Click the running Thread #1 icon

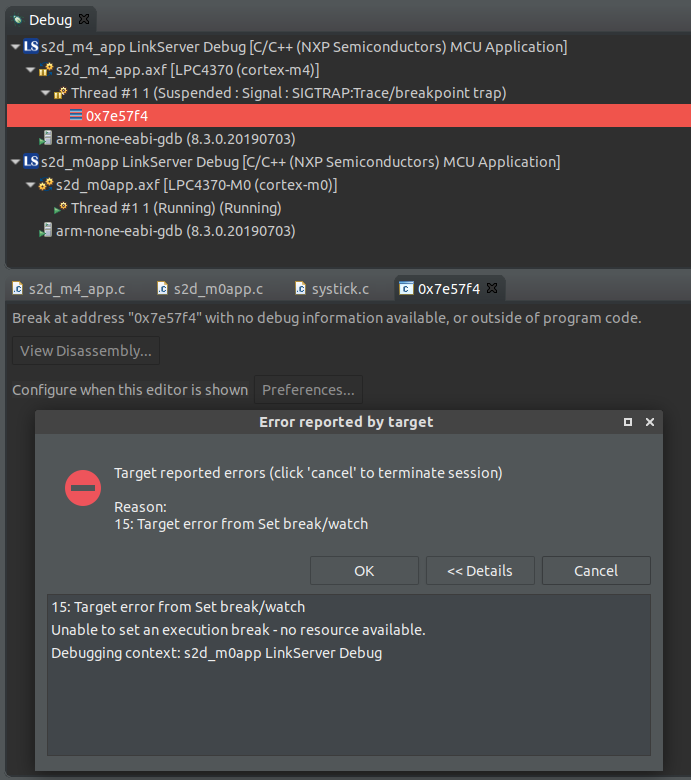tap(61, 208)
